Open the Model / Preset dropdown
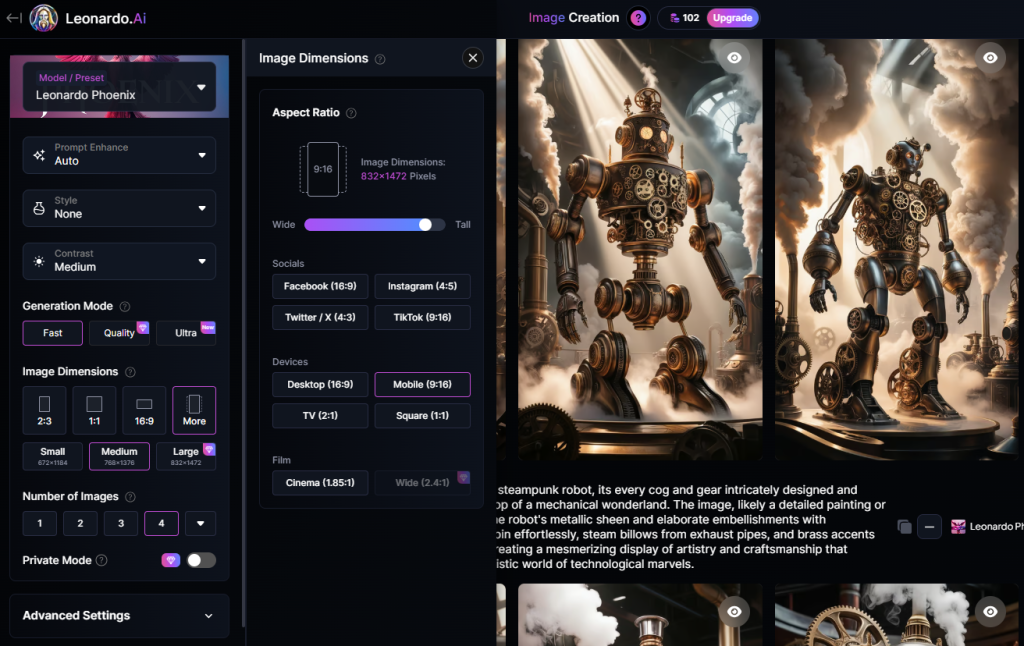Viewport: 1024px width, 646px height. pyautogui.click(x=119, y=87)
